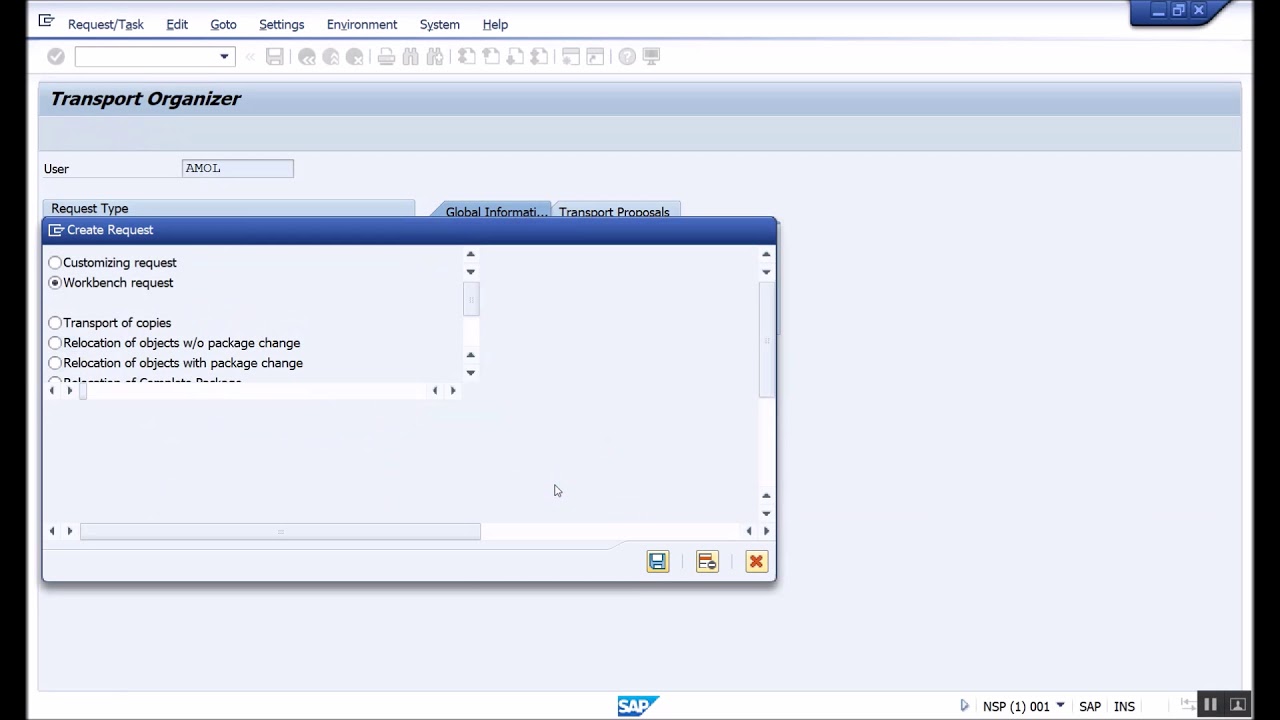Click the Create New Session icon
1280x720 pixels.
point(571,57)
